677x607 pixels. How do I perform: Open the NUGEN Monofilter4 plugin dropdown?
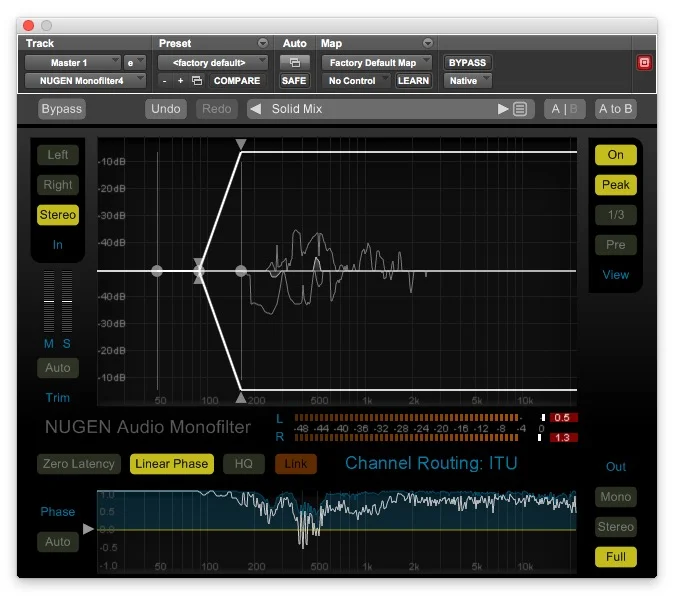pos(85,81)
